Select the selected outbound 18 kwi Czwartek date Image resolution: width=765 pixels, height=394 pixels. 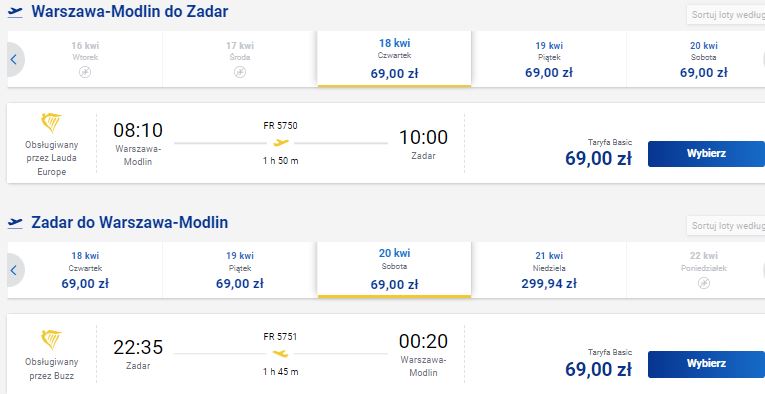(x=394, y=59)
